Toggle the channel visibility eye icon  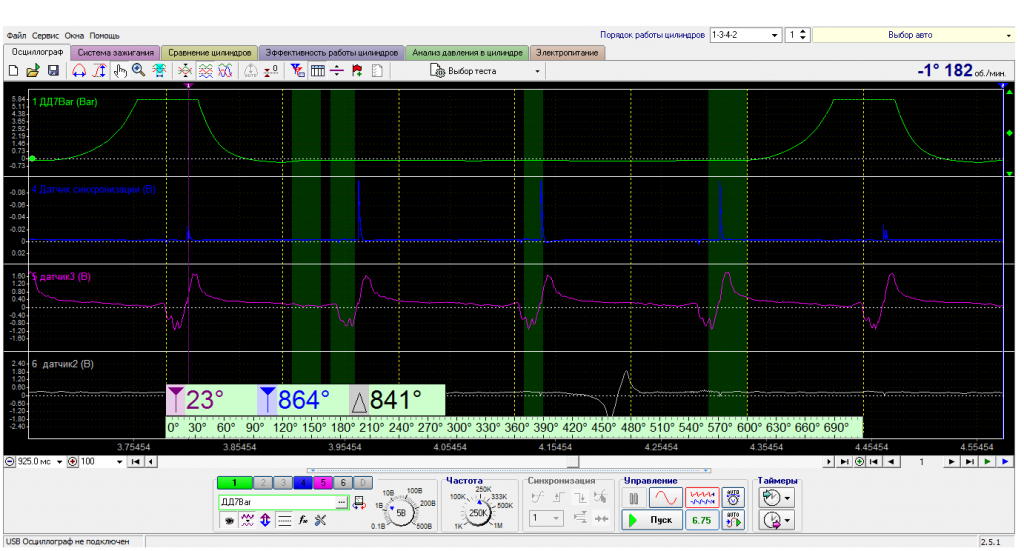229,520
